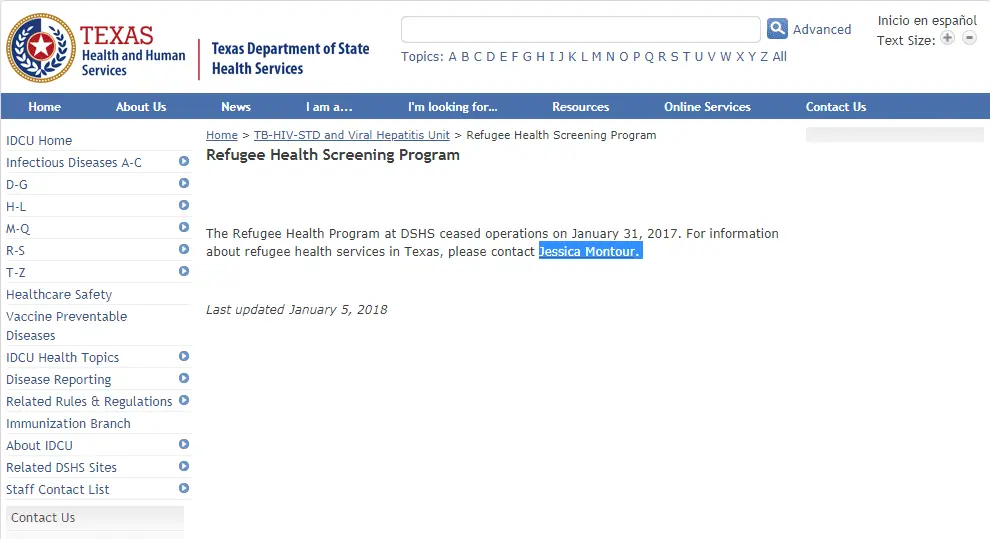Image resolution: width=990 pixels, height=539 pixels.
Task: Expand IDCU Health Topics arrow
Action: pyautogui.click(x=184, y=356)
